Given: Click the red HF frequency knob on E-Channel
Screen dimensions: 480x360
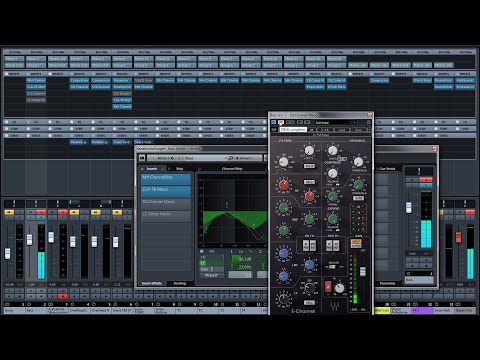Looking at the screenshot, I should tap(309, 196).
